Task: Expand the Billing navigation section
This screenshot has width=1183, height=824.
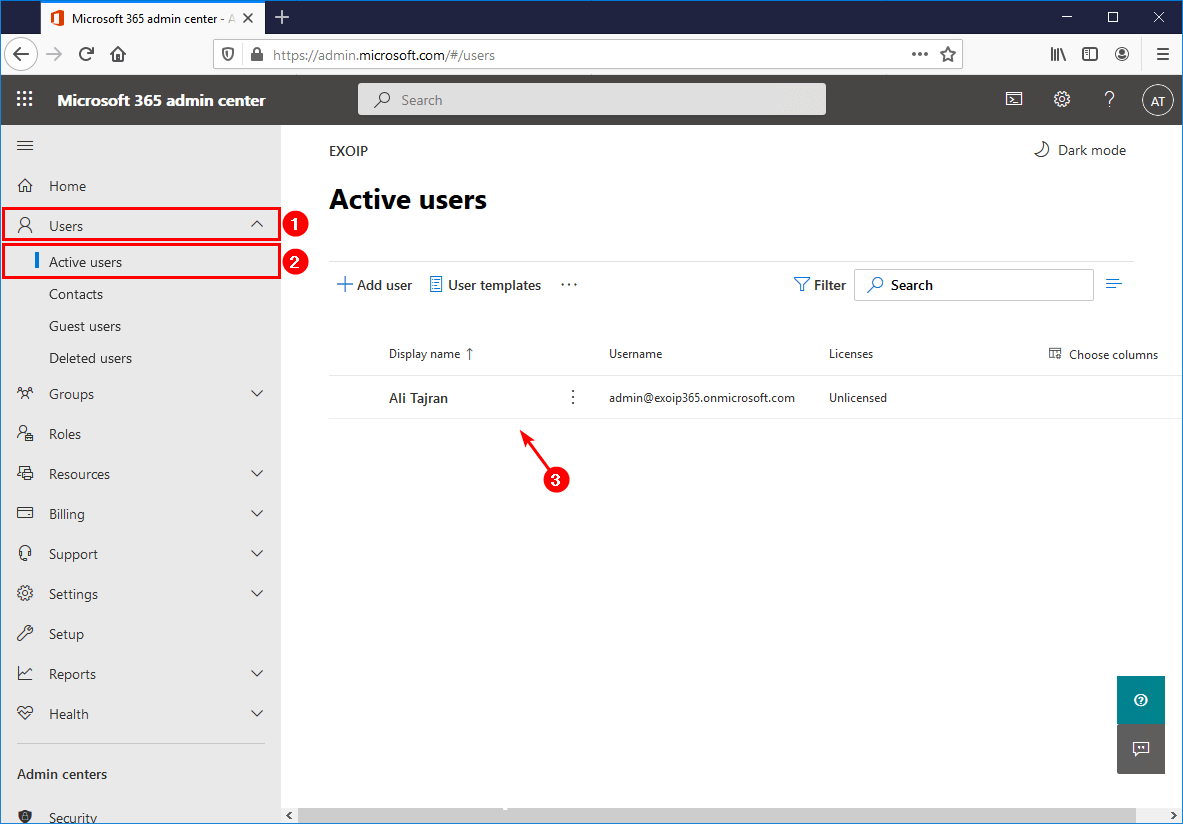Action: [x=257, y=514]
